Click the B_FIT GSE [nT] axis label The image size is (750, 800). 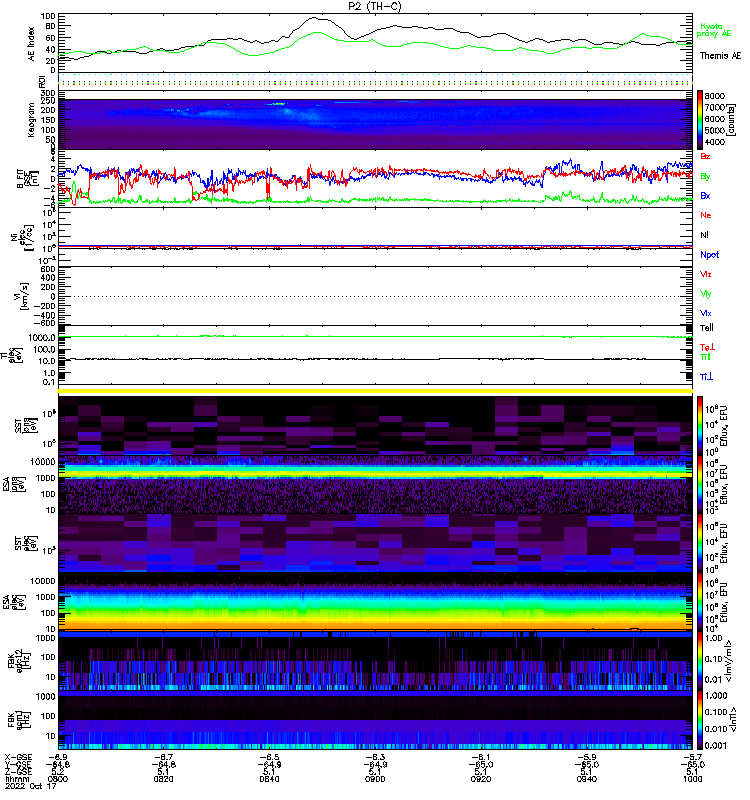(28, 179)
